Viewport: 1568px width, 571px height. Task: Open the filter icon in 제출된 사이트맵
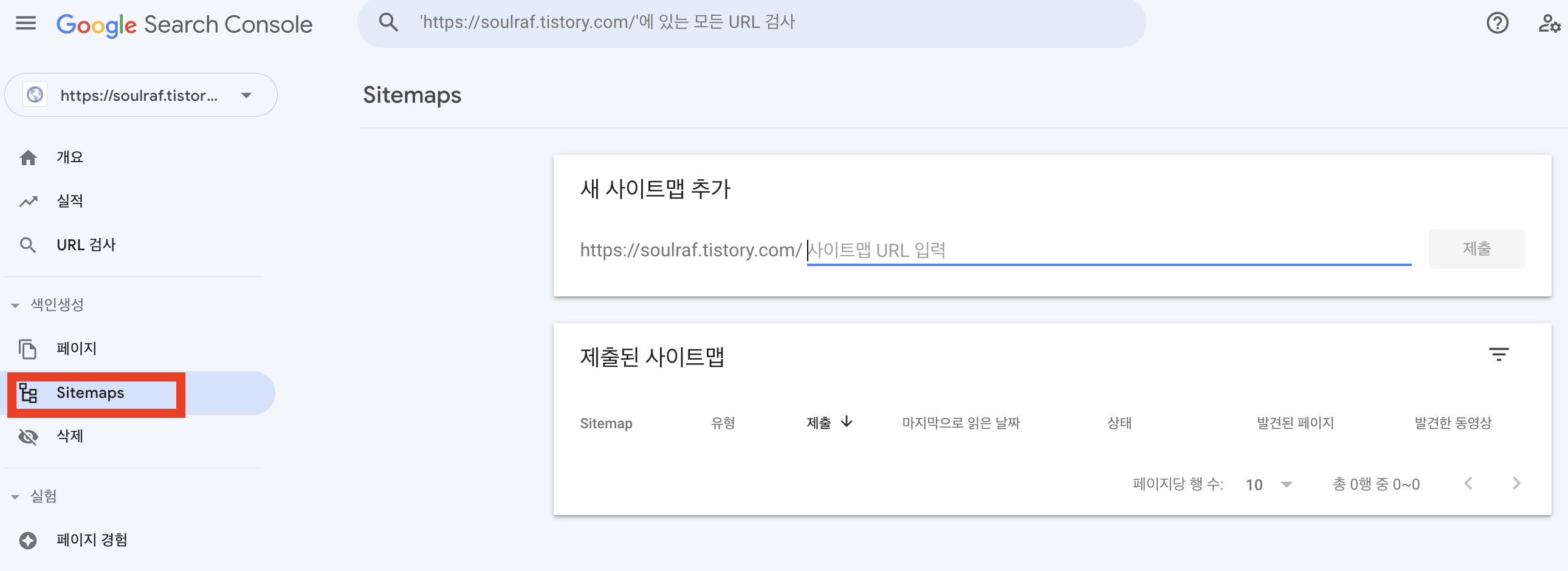(1498, 354)
